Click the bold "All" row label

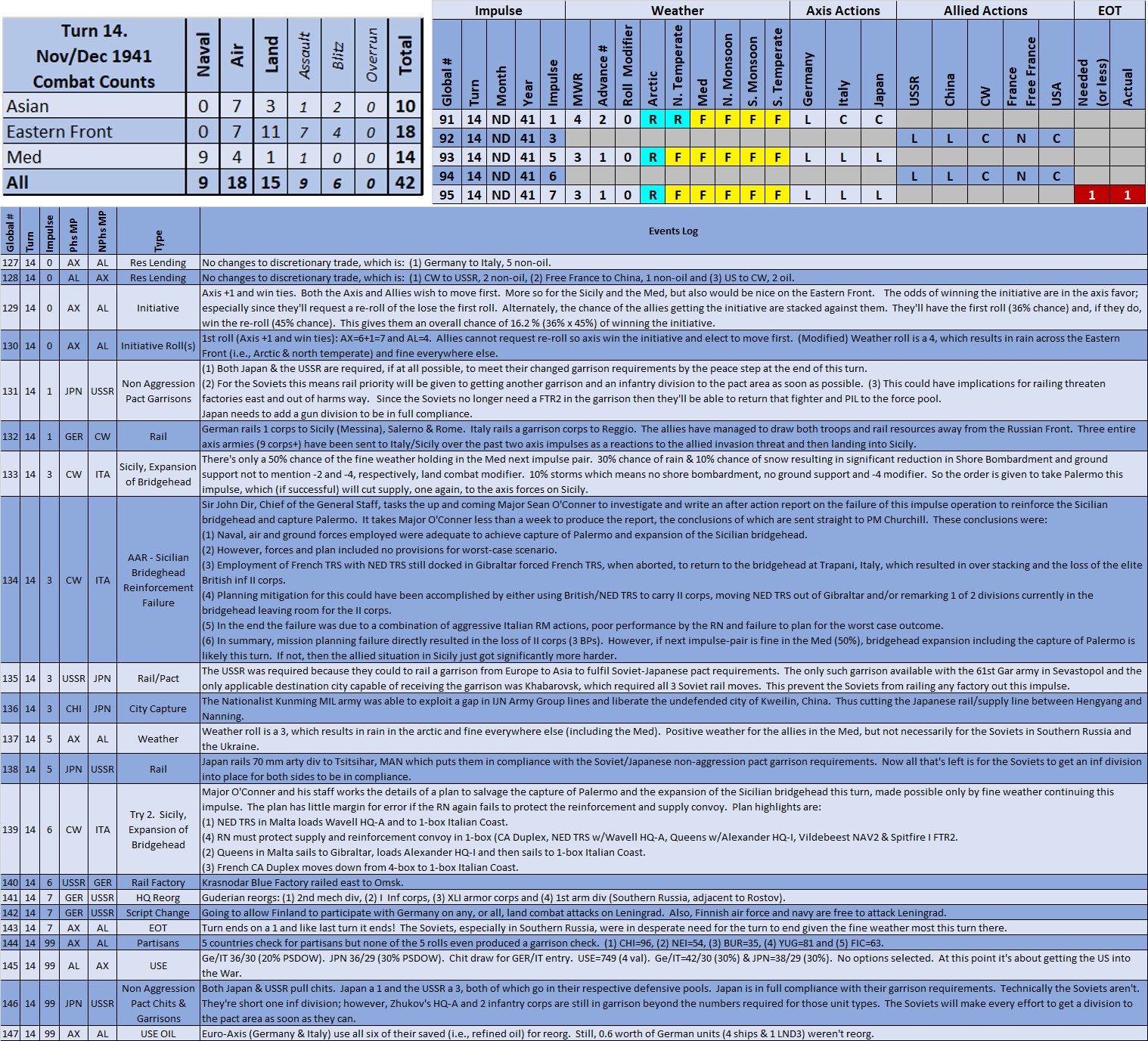[94, 182]
